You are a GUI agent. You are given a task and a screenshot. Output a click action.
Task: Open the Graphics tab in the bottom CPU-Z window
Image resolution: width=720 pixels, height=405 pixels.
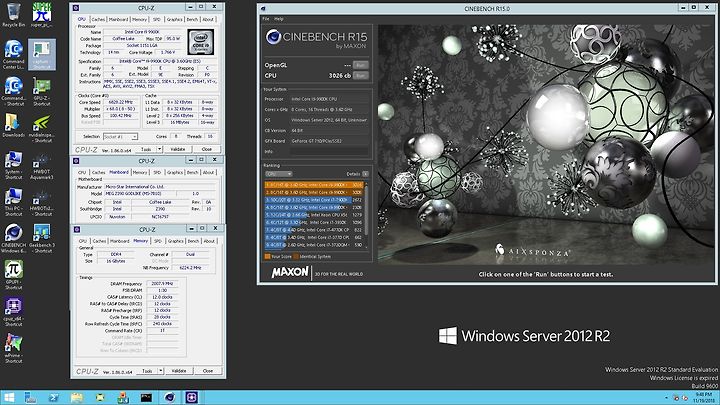(175, 241)
